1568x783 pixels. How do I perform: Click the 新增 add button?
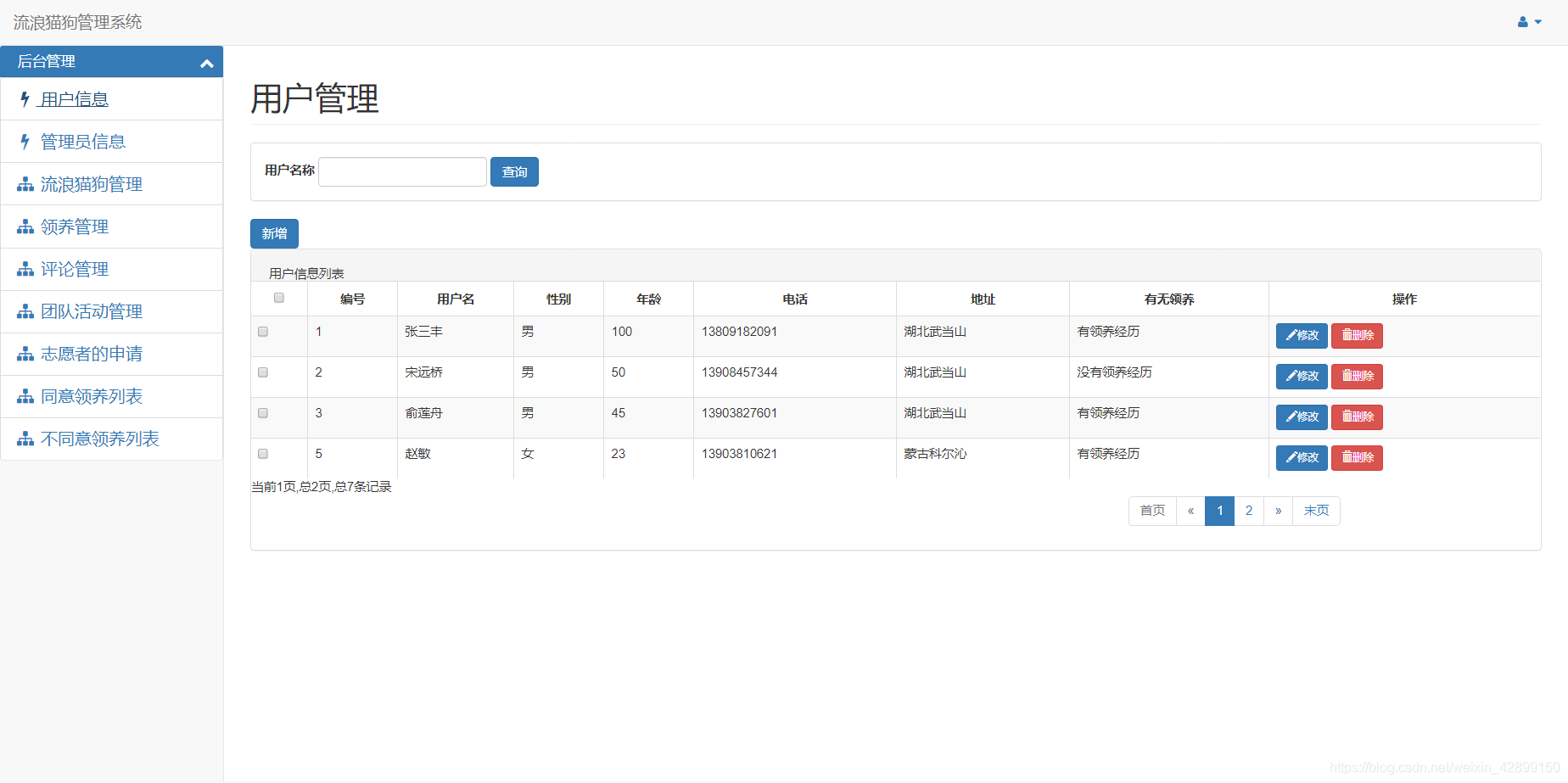(274, 233)
